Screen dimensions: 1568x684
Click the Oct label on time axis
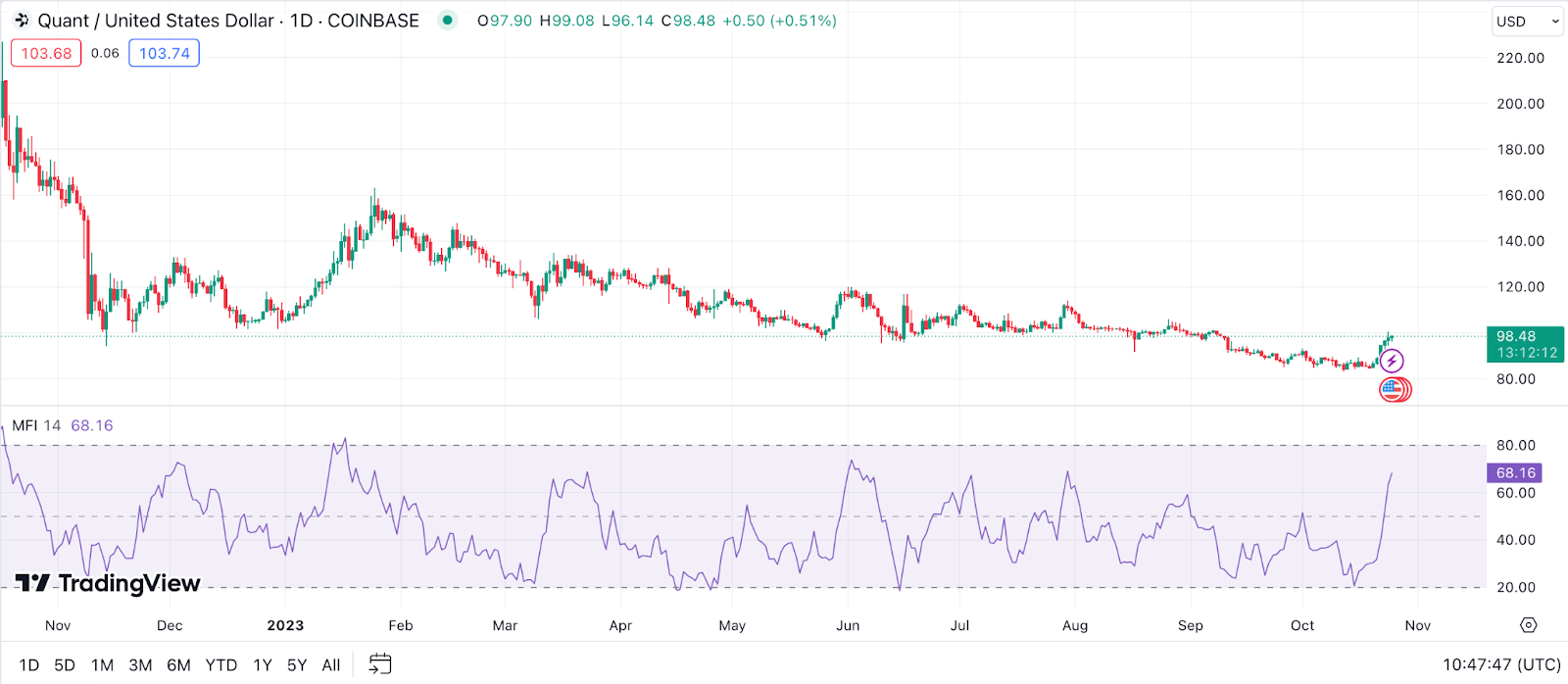1302,625
